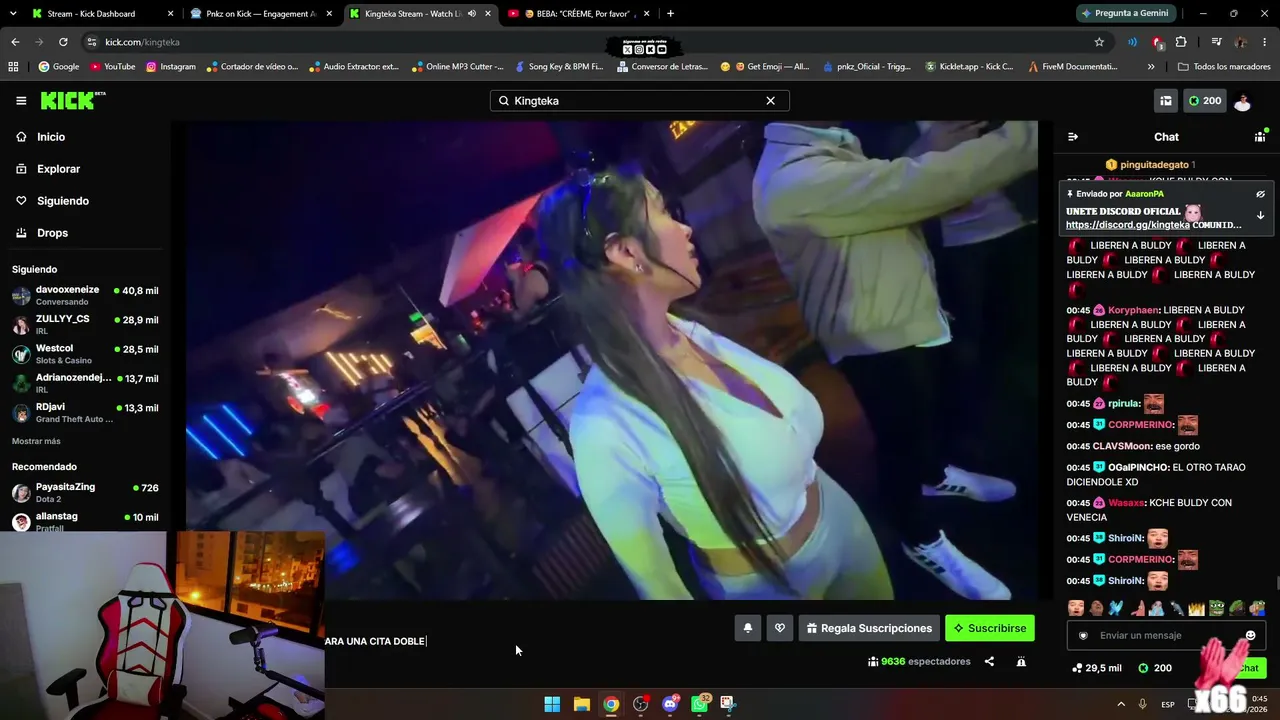This screenshot has width=1280, height=720.
Task: Expand the pinned message arrow
Action: (x=1260, y=215)
